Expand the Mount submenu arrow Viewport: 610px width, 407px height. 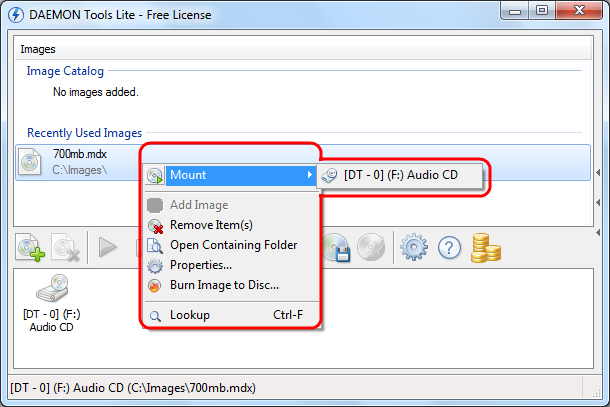click(x=309, y=176)
